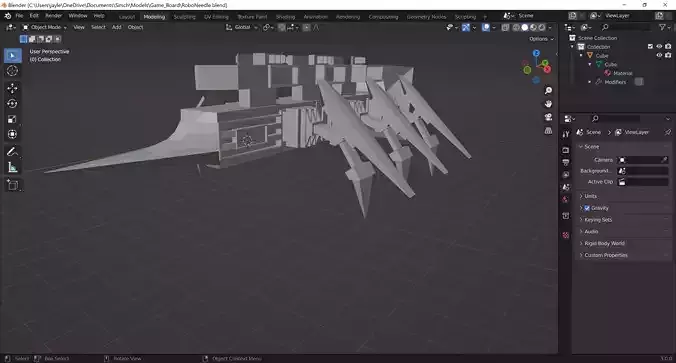
Task: Click the Blender logo menu icon
Action: pos(8,16)
